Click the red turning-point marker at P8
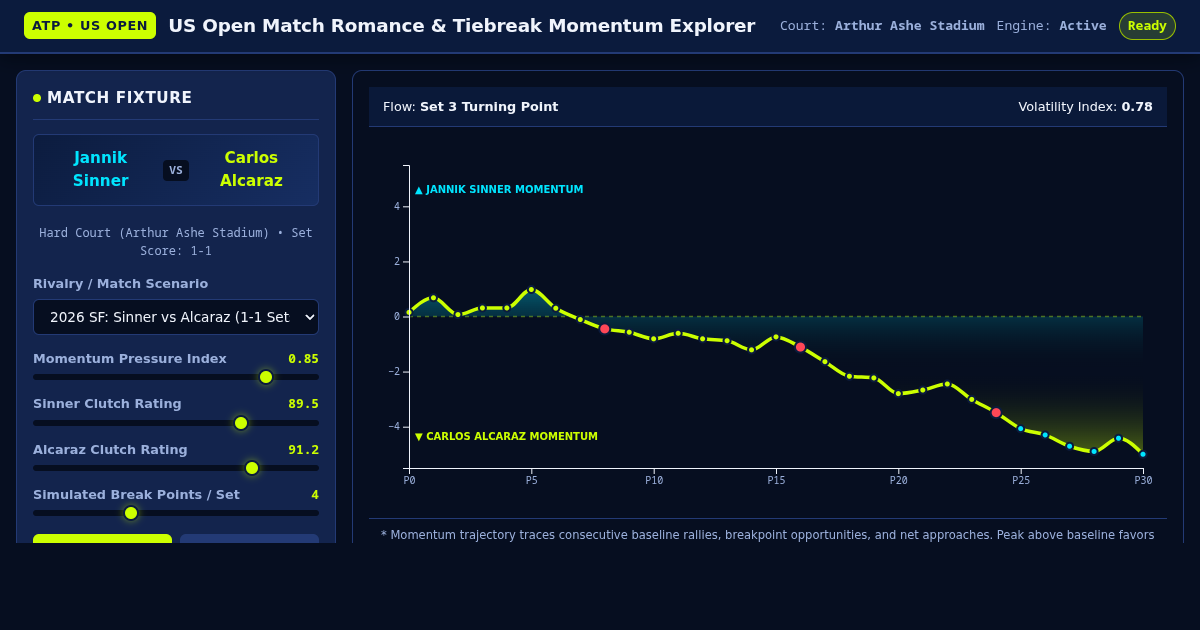 (x=605, y=329)
